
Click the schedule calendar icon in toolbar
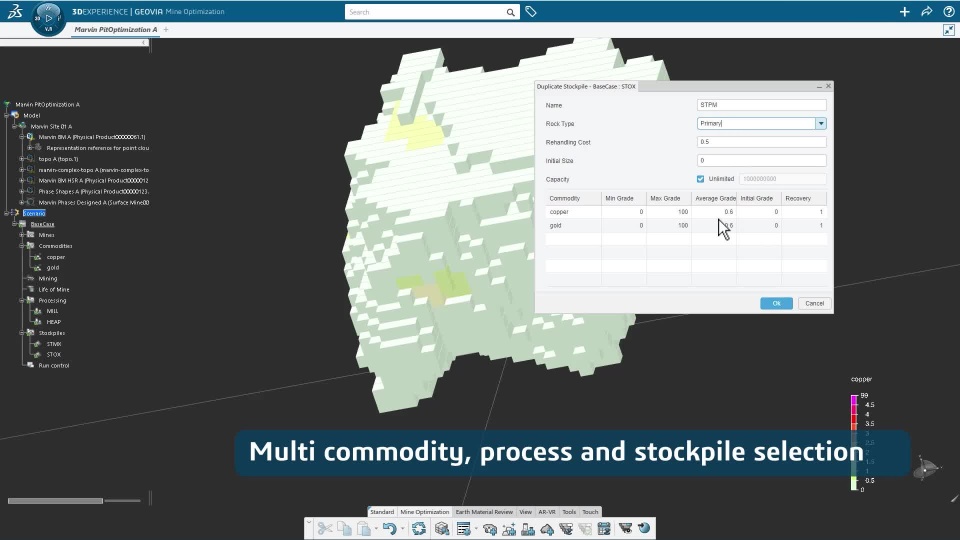click(604, 528)
